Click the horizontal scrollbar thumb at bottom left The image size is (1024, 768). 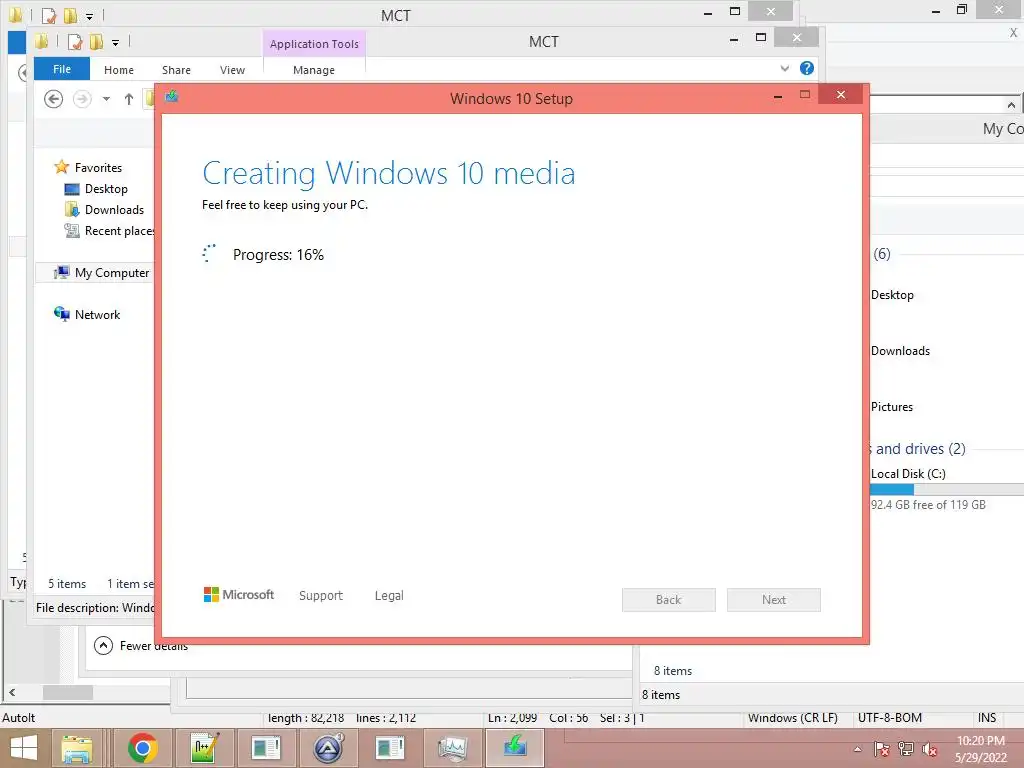[67, 692]
